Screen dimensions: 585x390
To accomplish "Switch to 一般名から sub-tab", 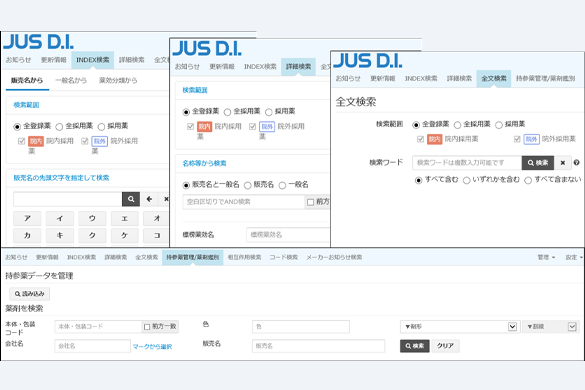I will [71, 80].
